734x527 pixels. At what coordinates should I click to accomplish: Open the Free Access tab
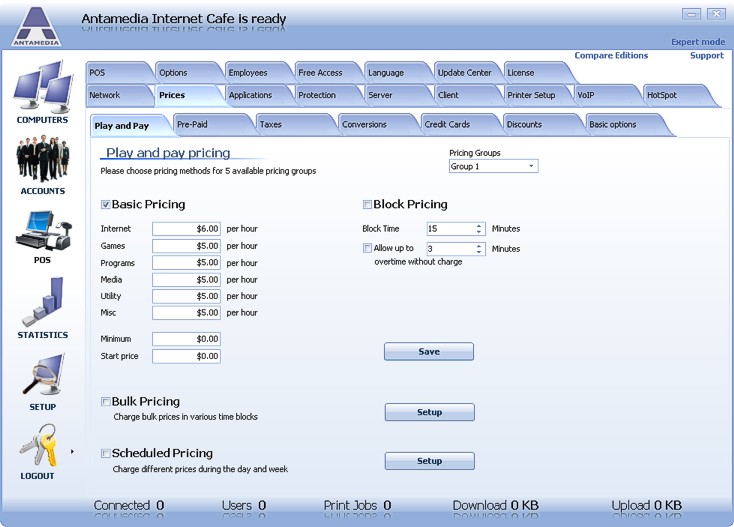tap(326, 73)
